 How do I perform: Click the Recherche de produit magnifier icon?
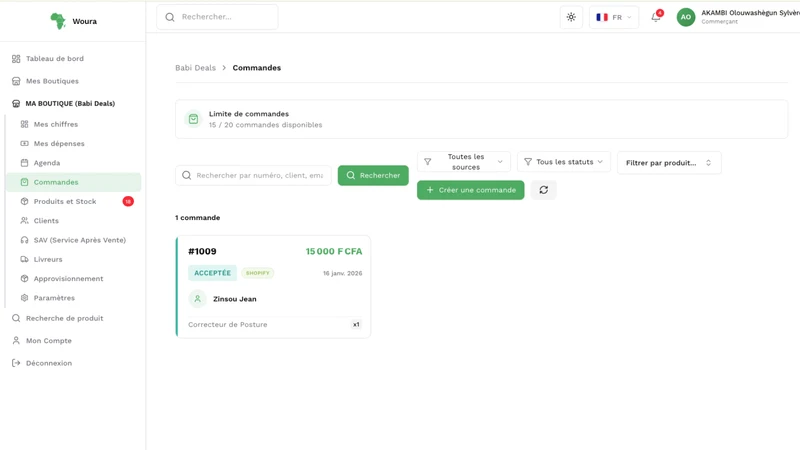pos(16,318)
